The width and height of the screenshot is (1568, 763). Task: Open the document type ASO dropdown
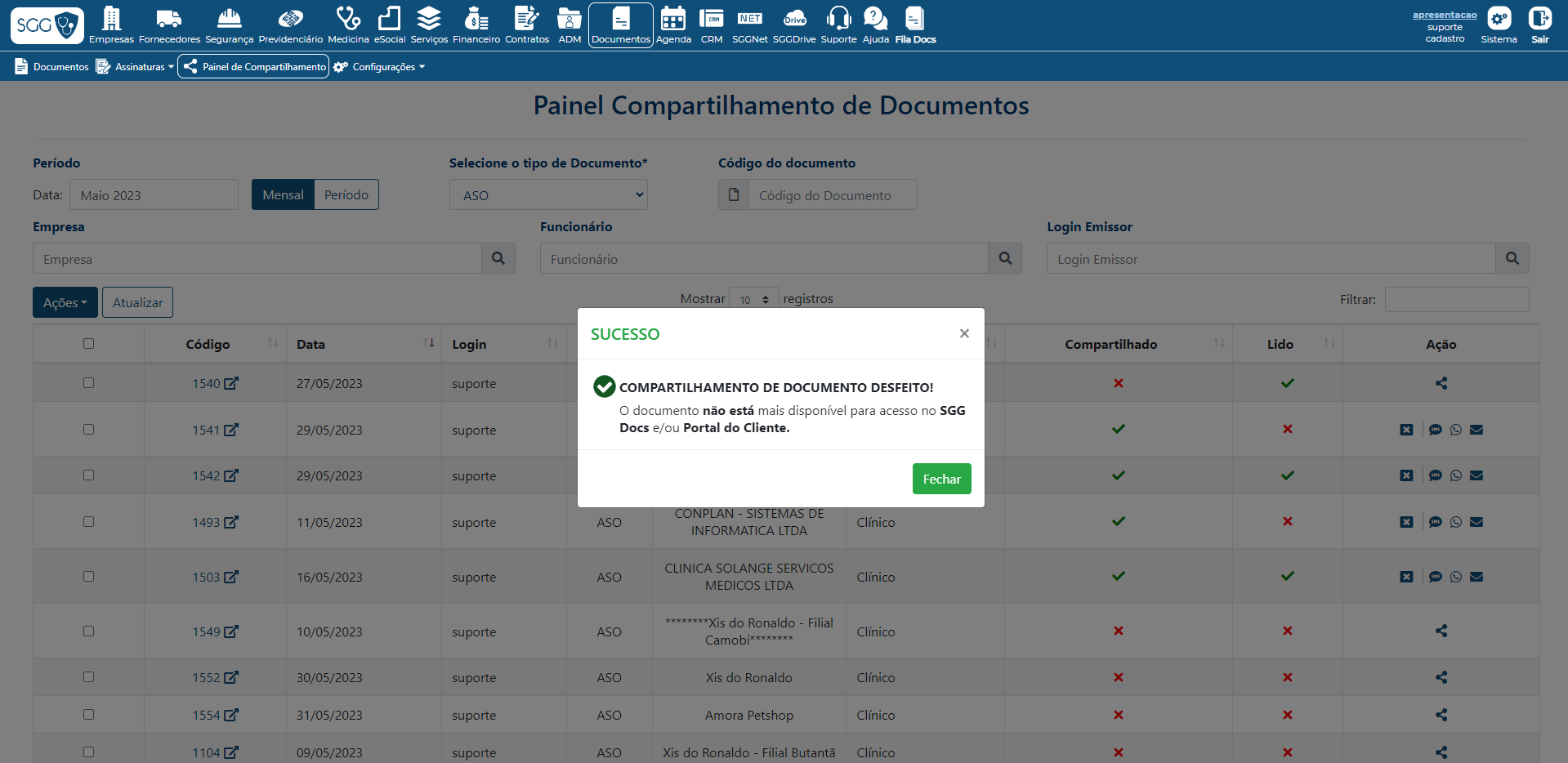[548, 195]
